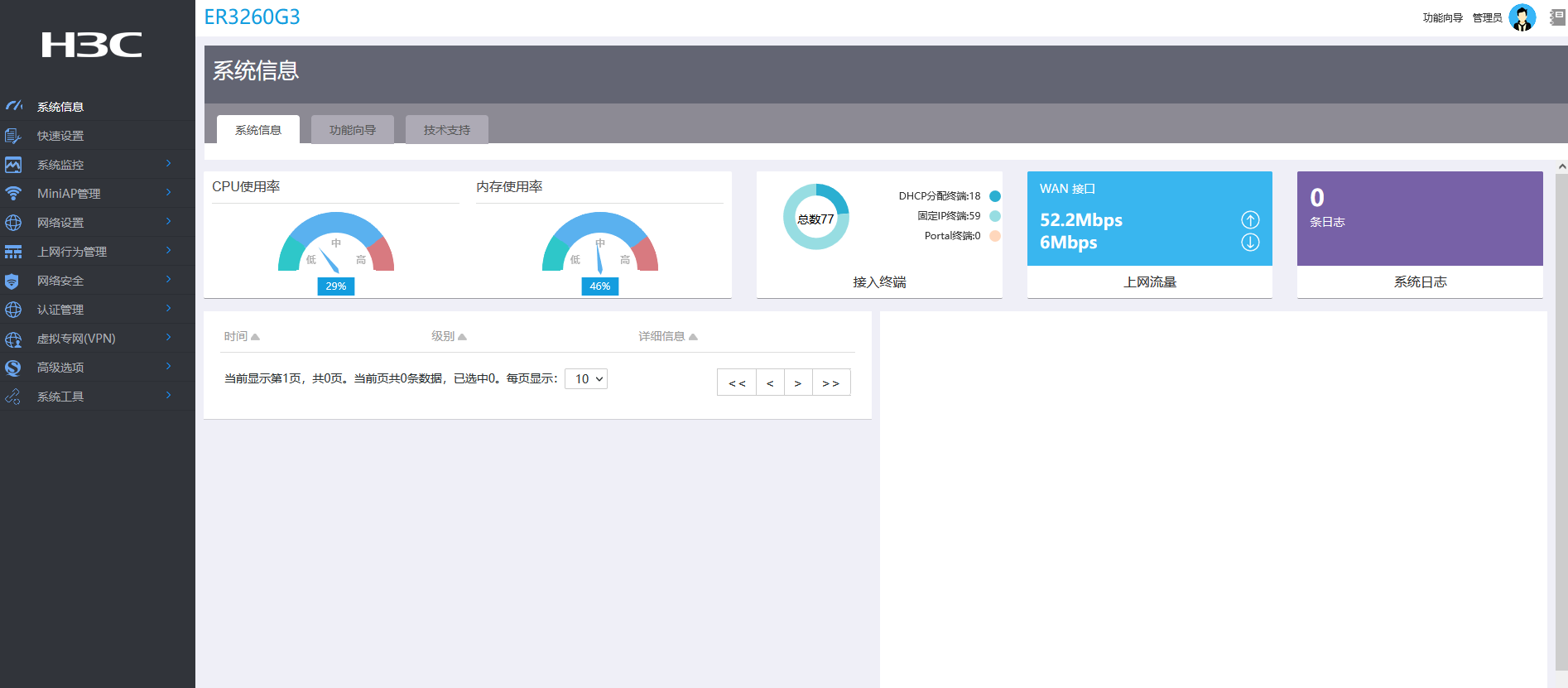Click the notebook icon at top right
1568x688 pixels.
(x=1557, y=17)
